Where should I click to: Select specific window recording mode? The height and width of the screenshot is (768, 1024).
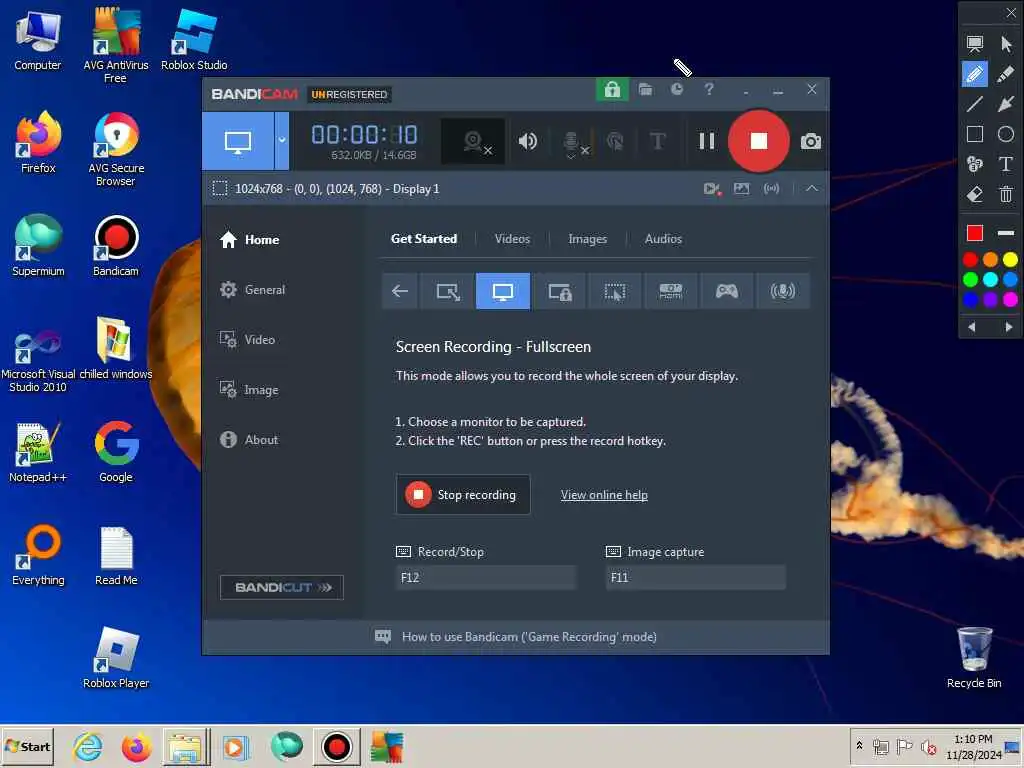coord(559,291)
